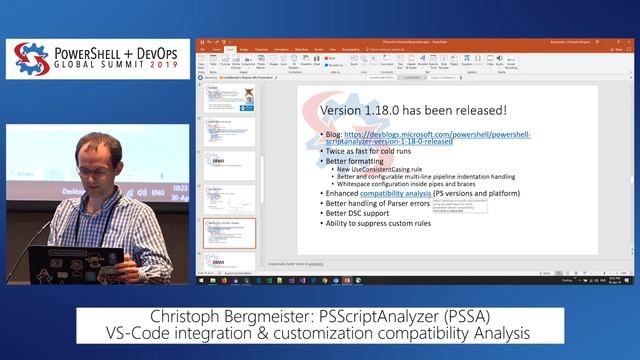Open the Table insert dropdown
Screen dimensions: 640x360
[x=213, y=62]
